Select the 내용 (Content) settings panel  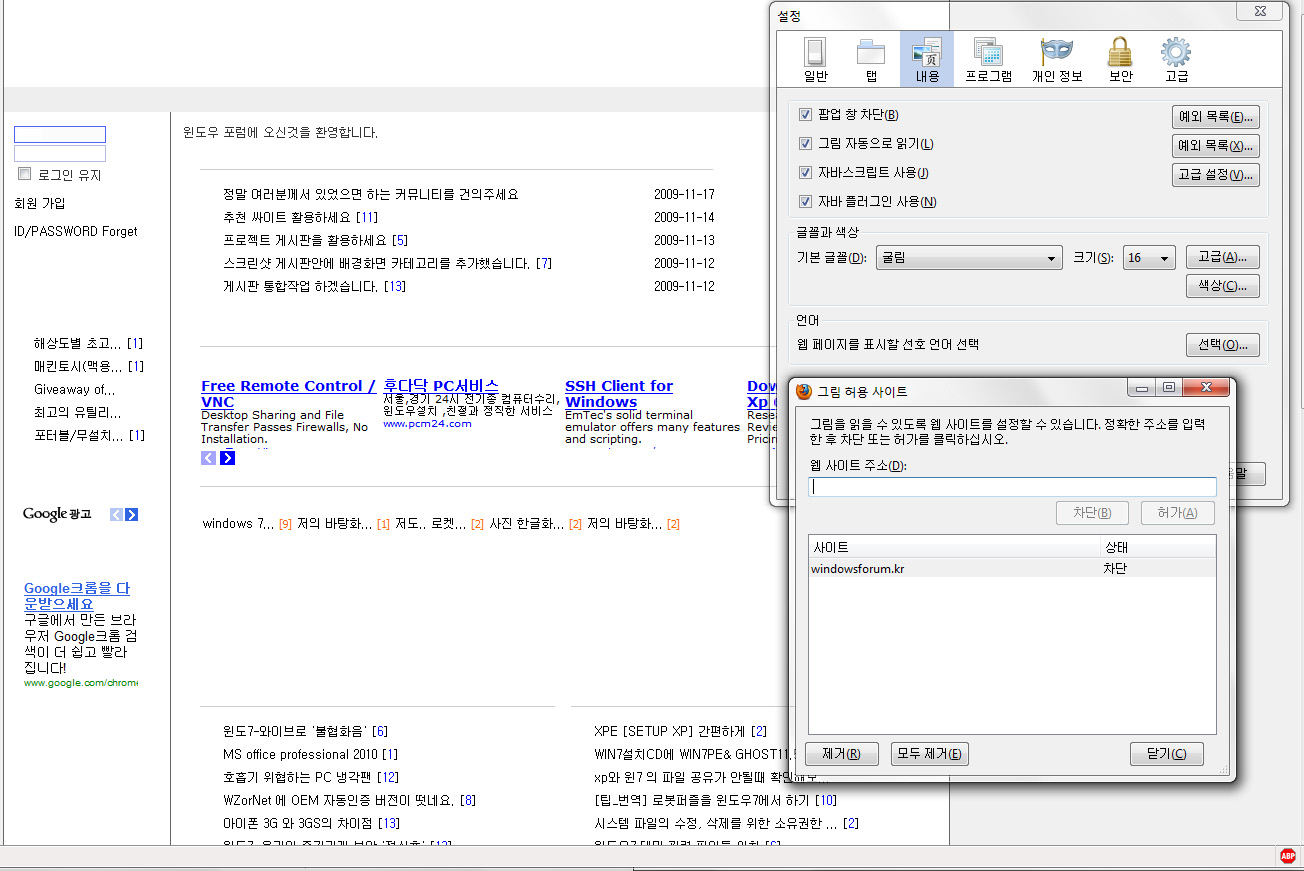tap(927, 59)
